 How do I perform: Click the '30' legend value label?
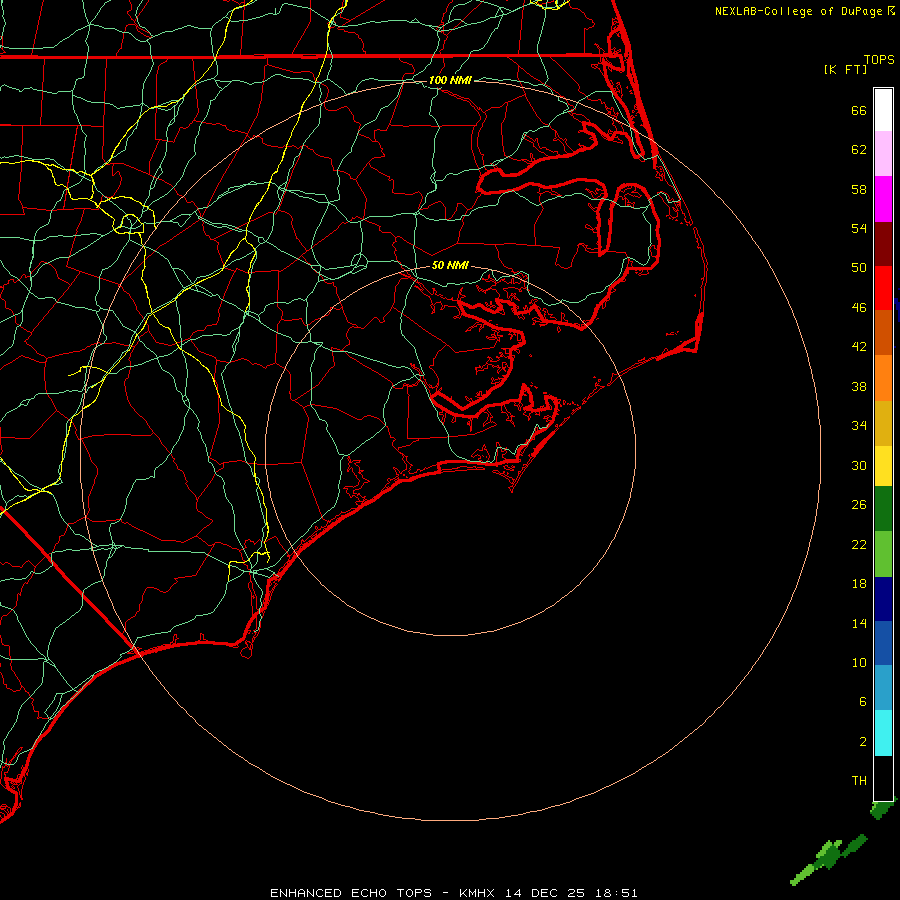tap(859, 465)
